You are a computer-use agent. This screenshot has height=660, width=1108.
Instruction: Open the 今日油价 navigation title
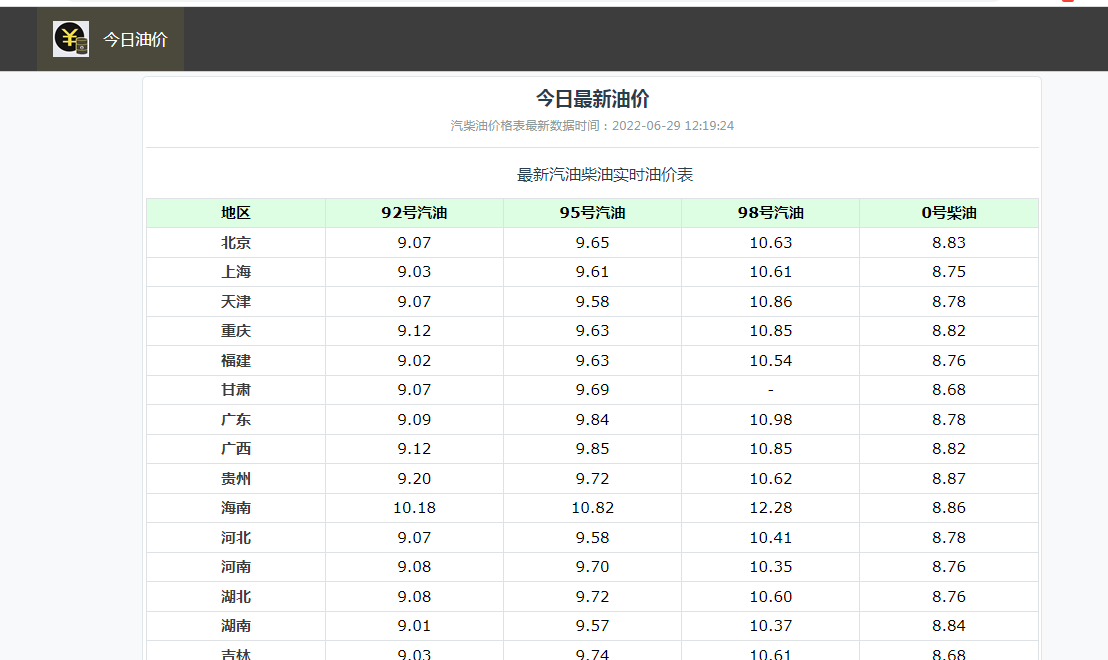pyautogui.click(x=135, y=40)
